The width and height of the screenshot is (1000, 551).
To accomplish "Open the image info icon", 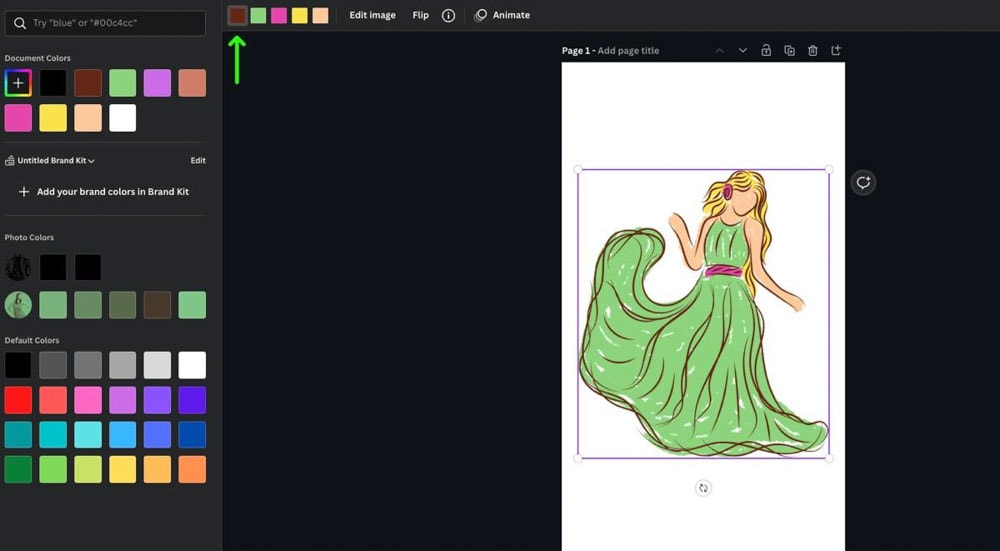I will tap(448, 16).
